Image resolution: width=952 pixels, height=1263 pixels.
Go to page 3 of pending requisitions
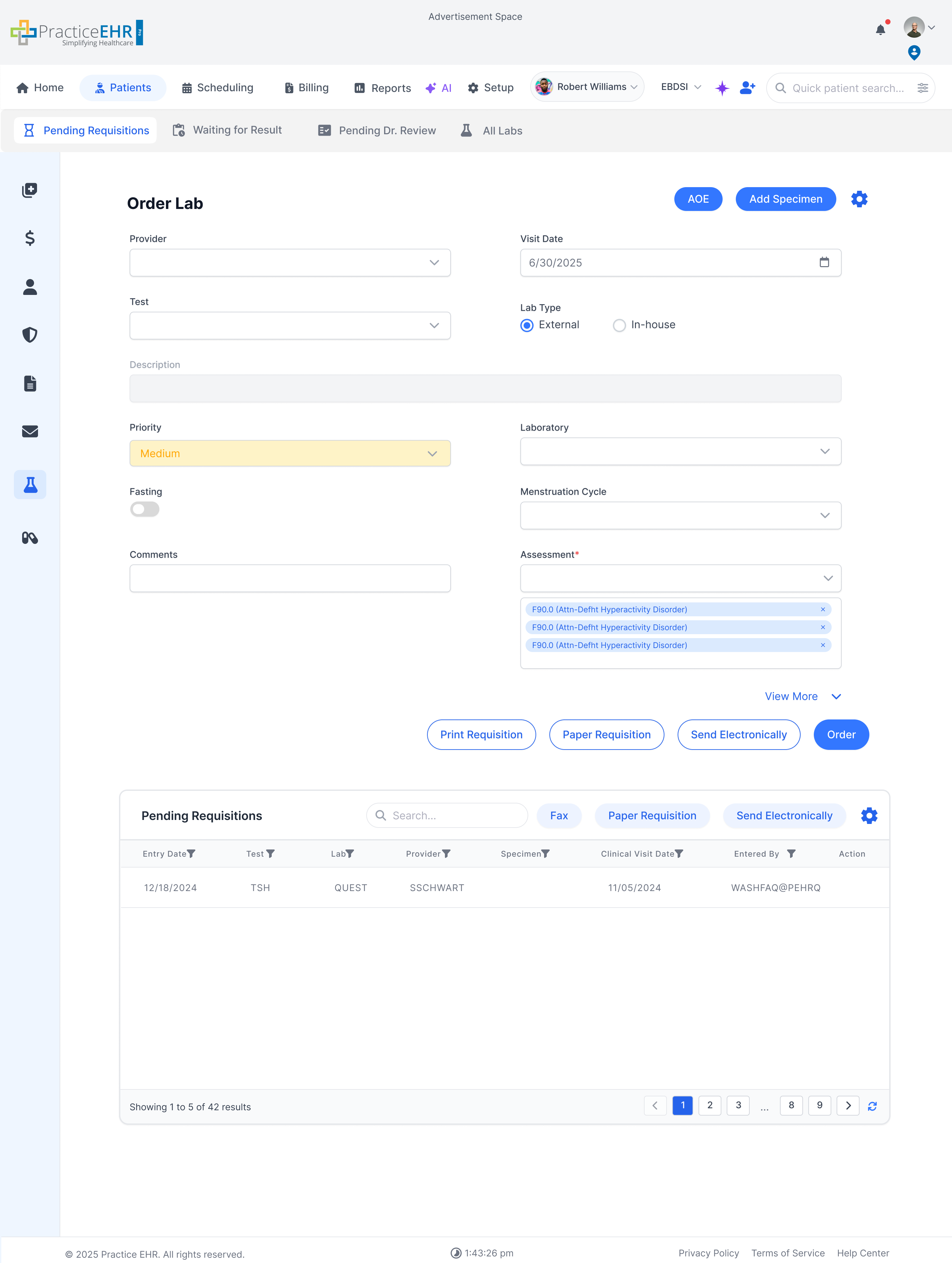pyautogui.click(x=737, y=1105)
